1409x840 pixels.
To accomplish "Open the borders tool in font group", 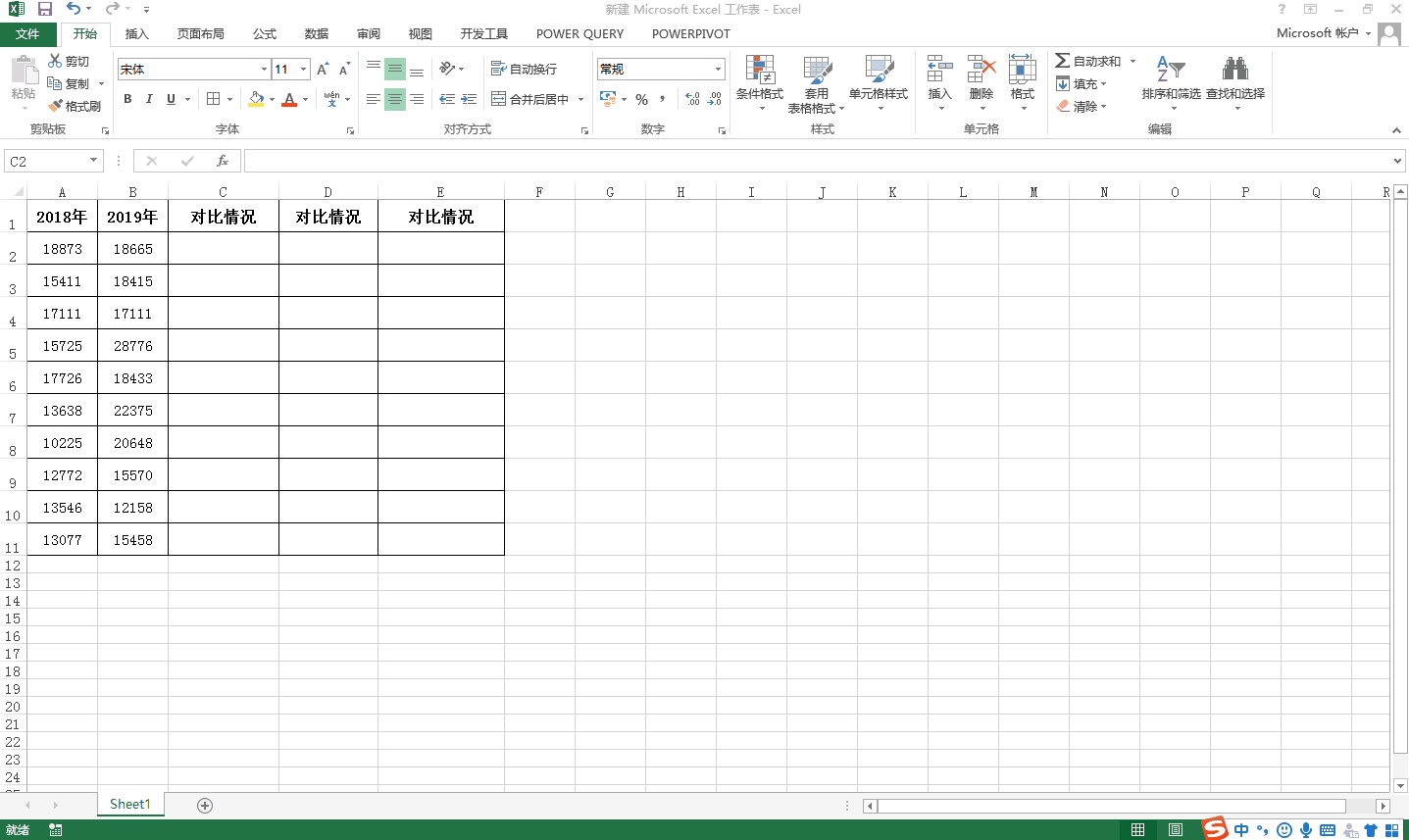I will [x=214, y=99].
